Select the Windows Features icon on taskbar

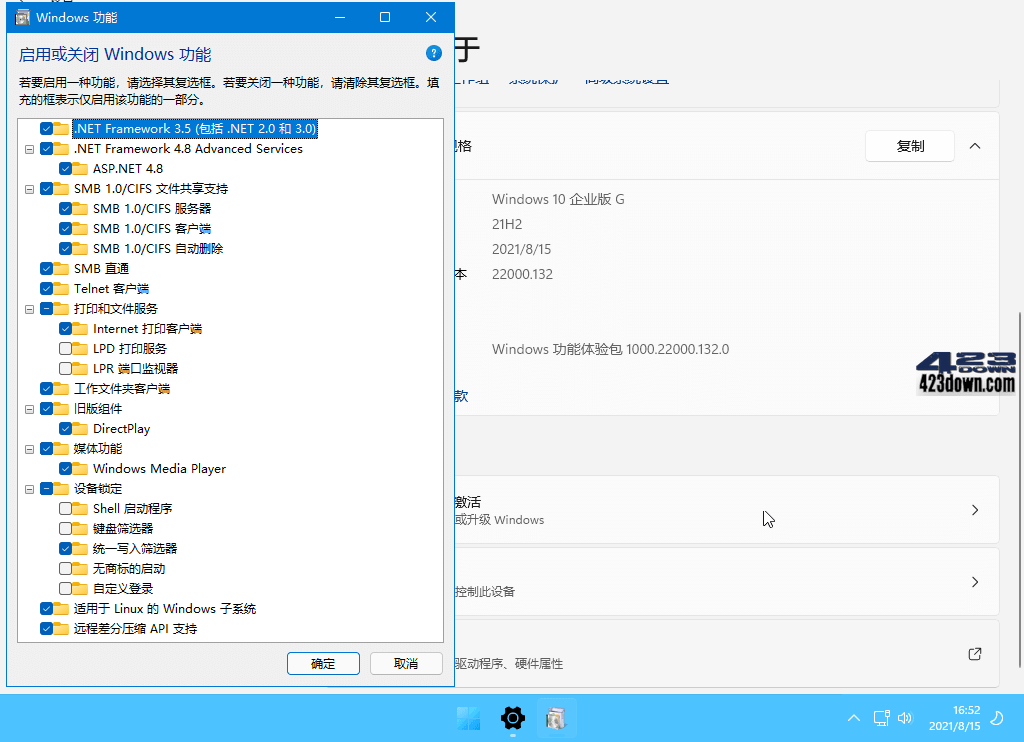point(557,718)
